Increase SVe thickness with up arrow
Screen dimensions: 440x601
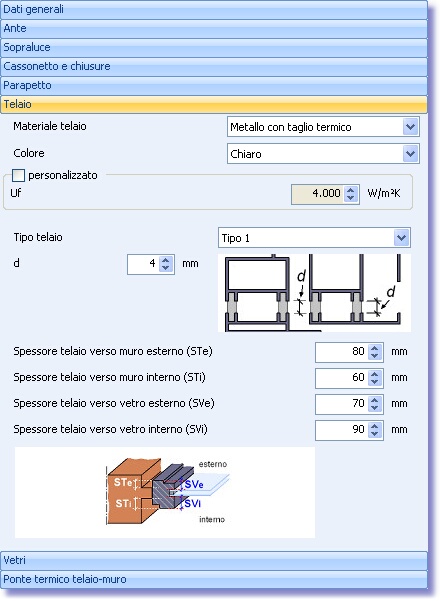point(374,400)
